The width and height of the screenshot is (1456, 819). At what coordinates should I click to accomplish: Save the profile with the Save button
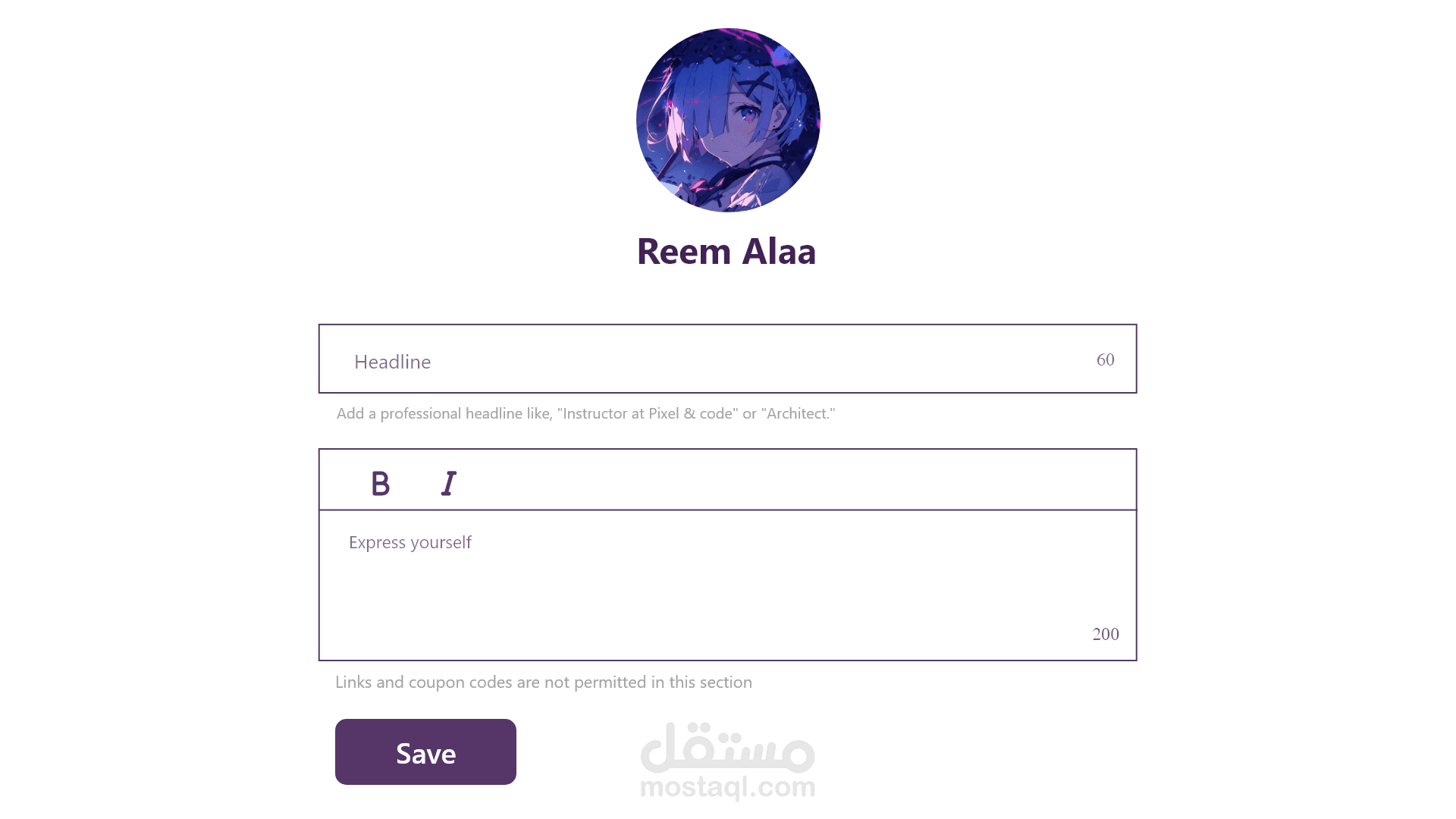pyautogui.click(x=425, y=752)
